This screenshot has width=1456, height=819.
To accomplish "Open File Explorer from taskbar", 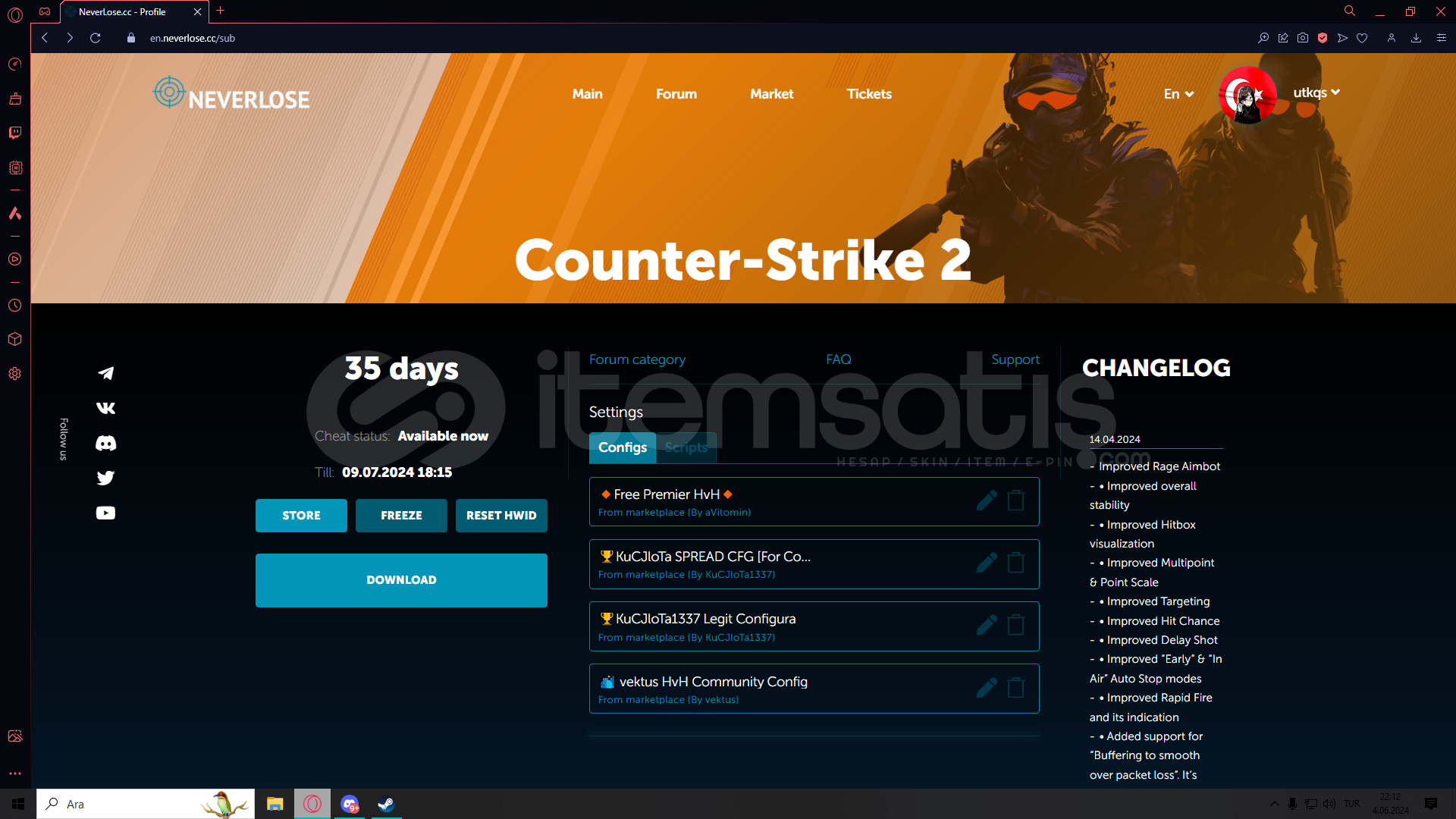I will [275, 804].
